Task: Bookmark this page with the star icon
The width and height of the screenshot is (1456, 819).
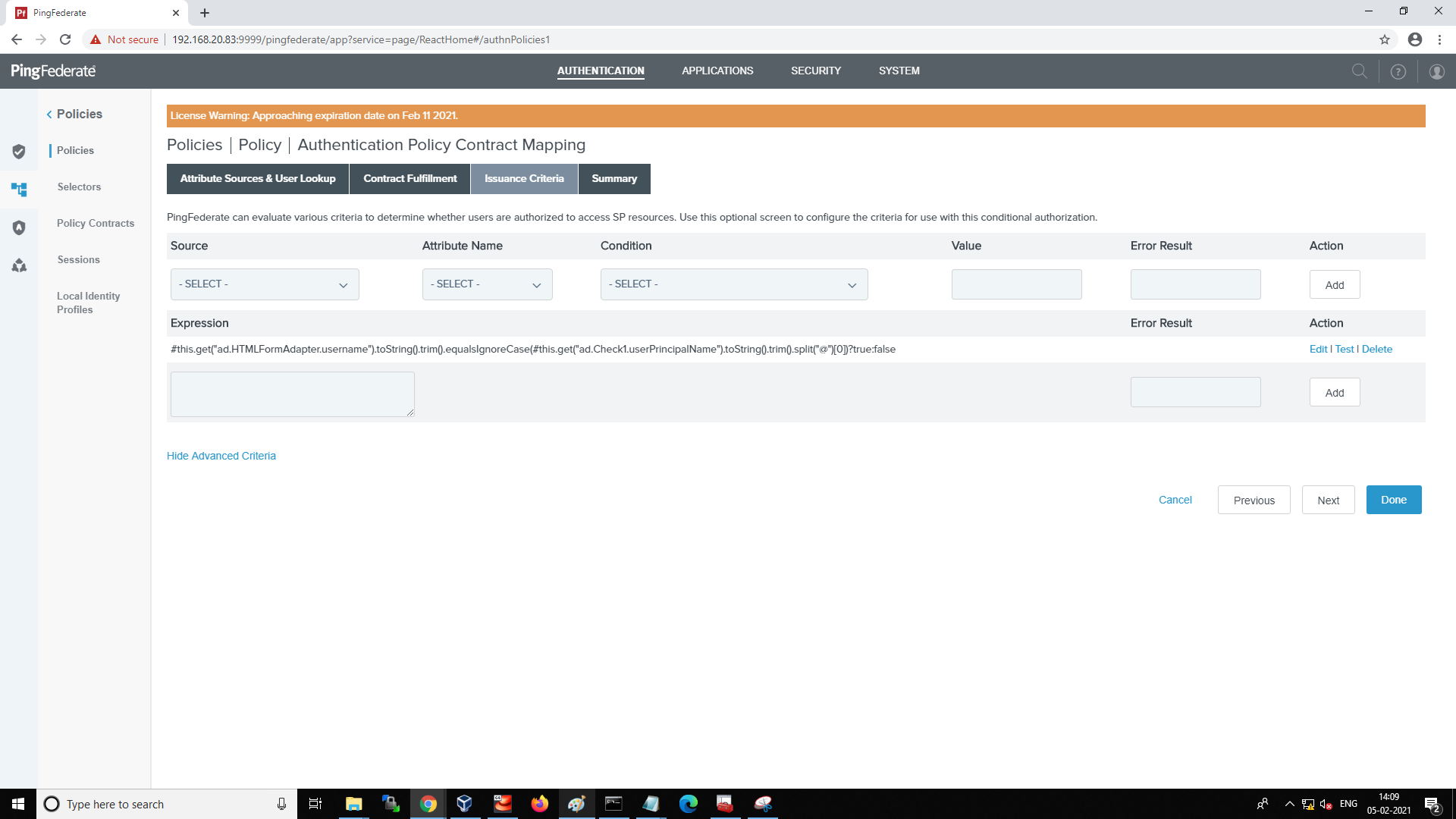Action: 1385,39
